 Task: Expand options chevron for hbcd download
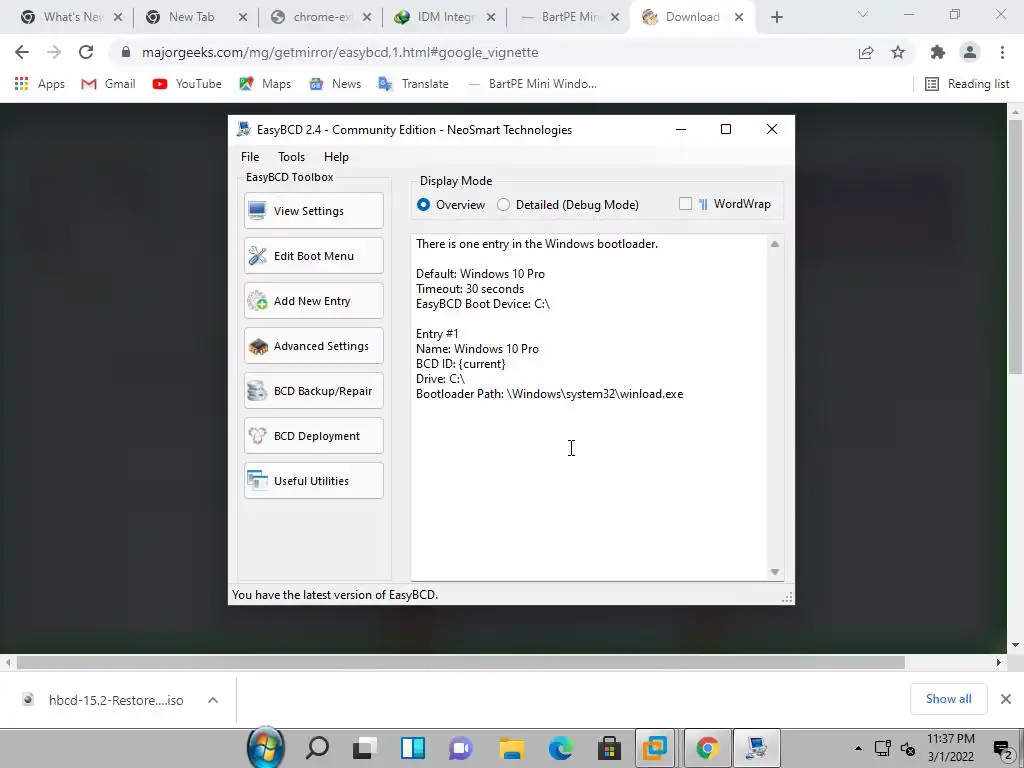213,700
